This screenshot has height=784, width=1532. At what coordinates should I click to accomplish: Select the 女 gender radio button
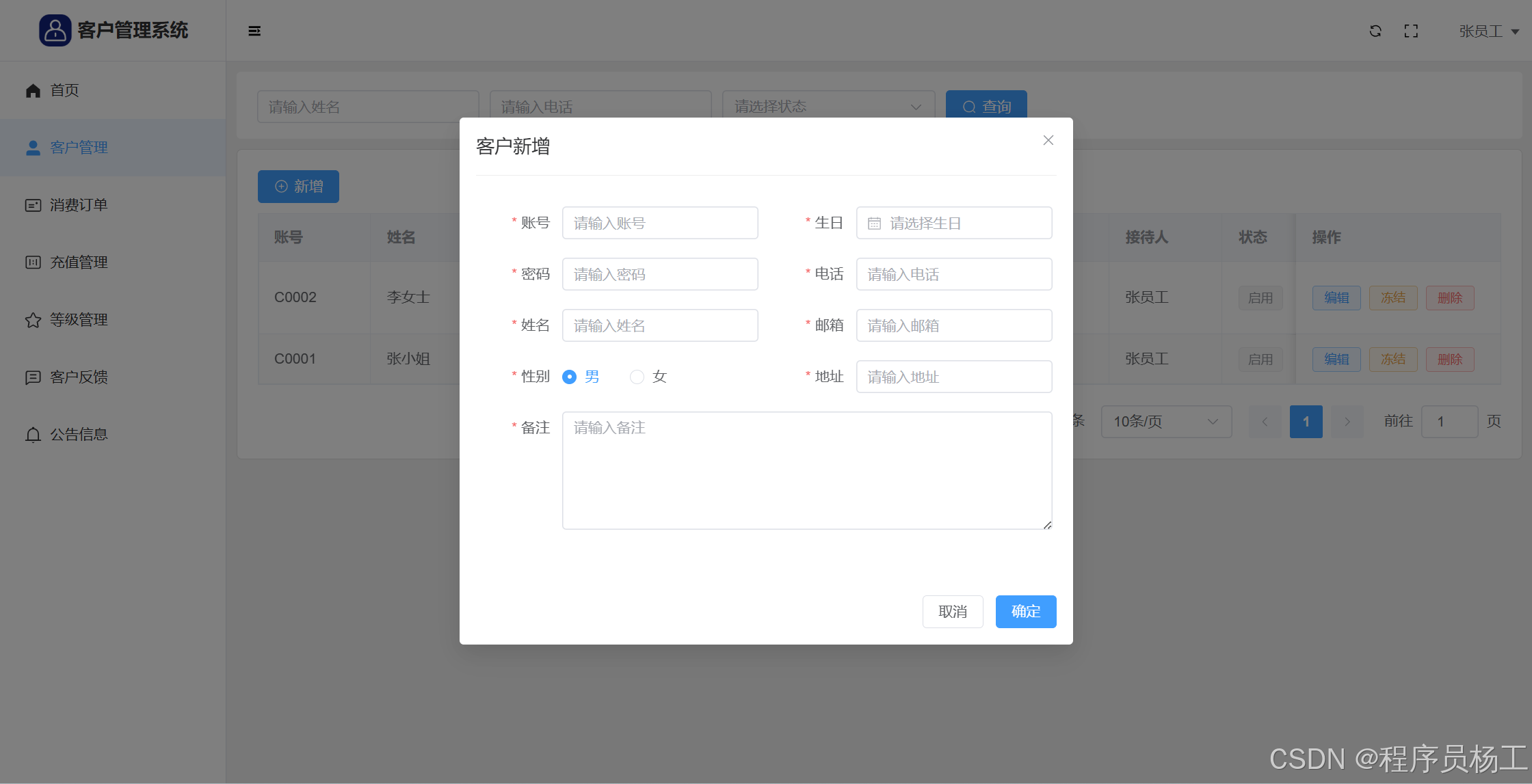point(637,377)
